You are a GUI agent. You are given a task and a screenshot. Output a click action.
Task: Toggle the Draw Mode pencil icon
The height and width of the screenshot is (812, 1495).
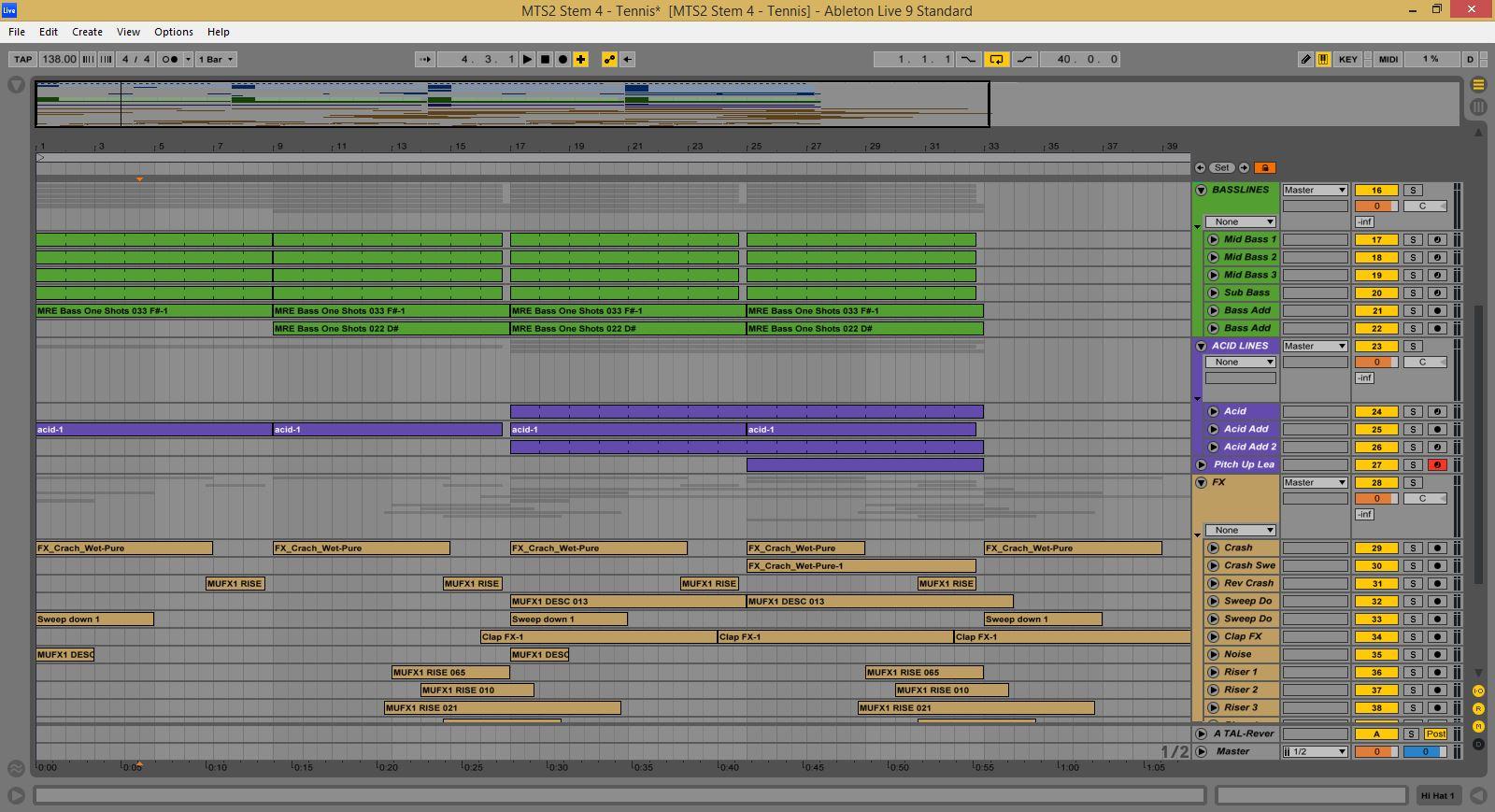click(x=1305, y=59)
